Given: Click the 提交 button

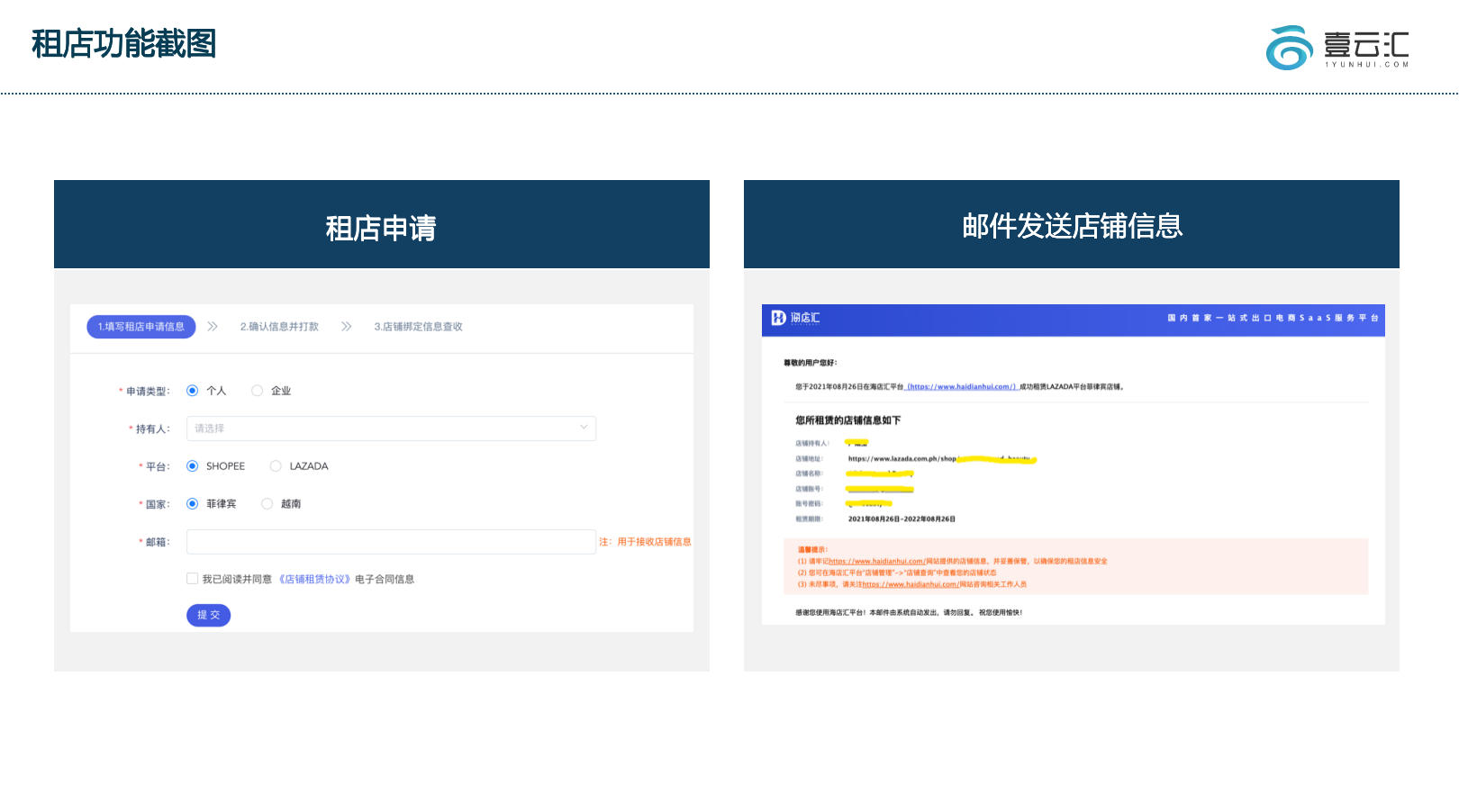Looking at the screenshot, I should click(208, 615).
